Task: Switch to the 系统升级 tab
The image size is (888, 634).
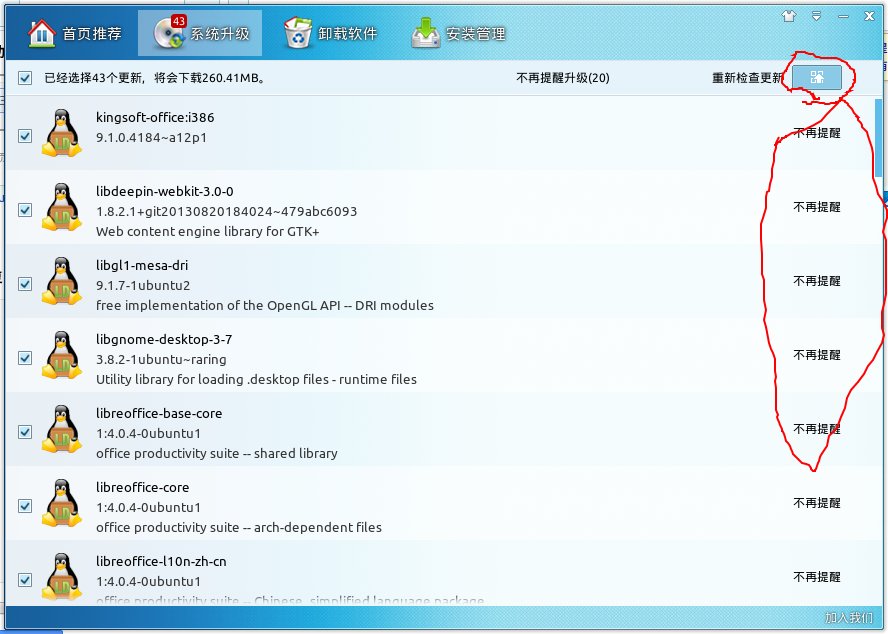Action: click(x=200, y=33)
